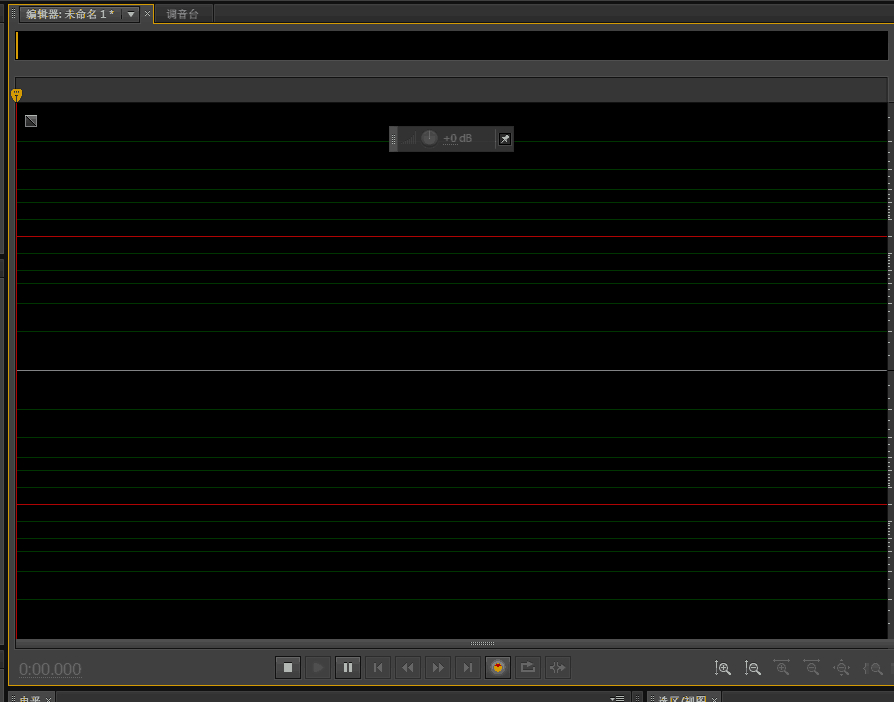Image resolution: width=894 pixels, height=702 pixels.
Task: Click the Editor panel bottom resize grip
Action: click(482, 643)
